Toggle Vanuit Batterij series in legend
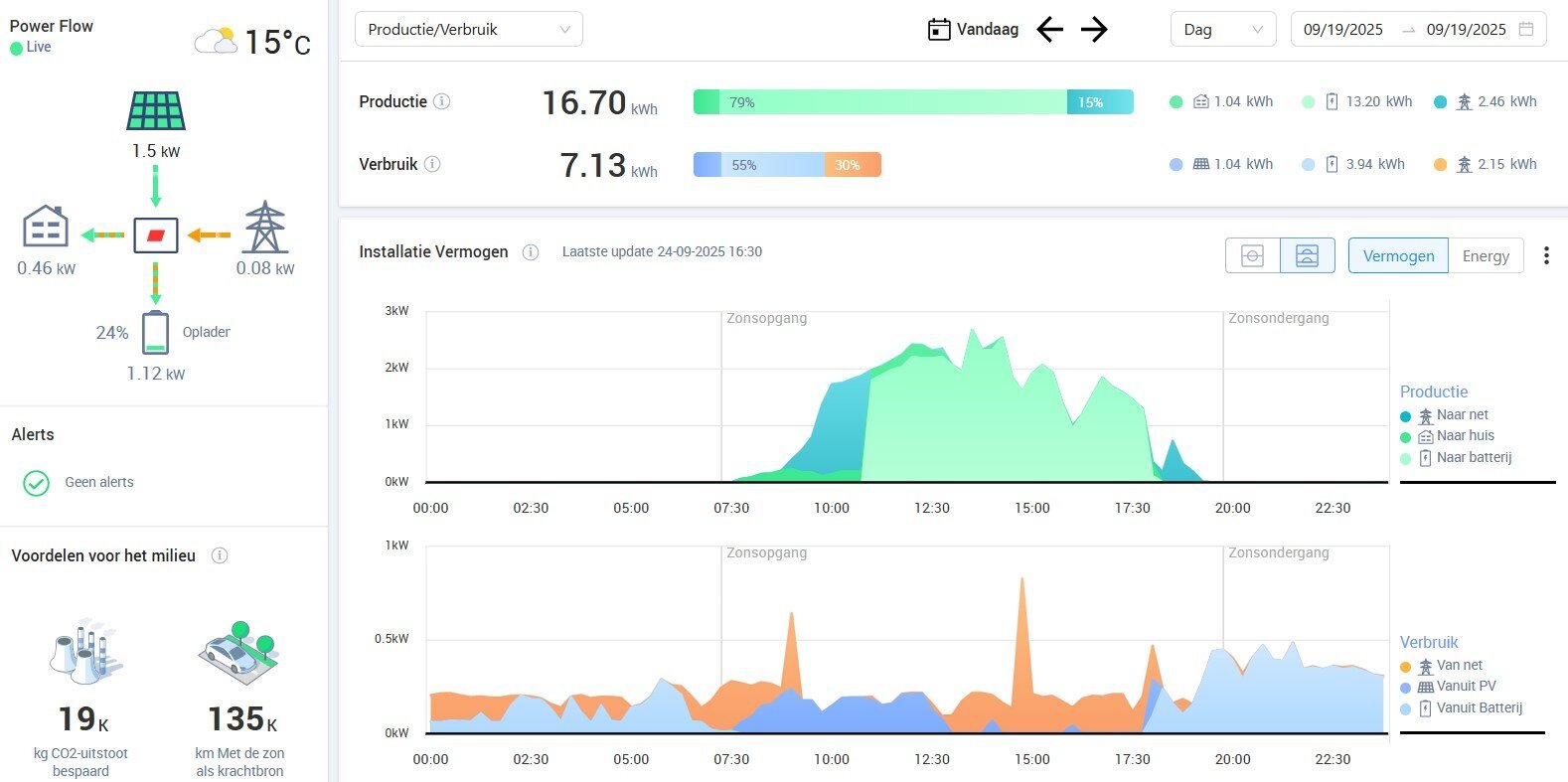 1478,708
